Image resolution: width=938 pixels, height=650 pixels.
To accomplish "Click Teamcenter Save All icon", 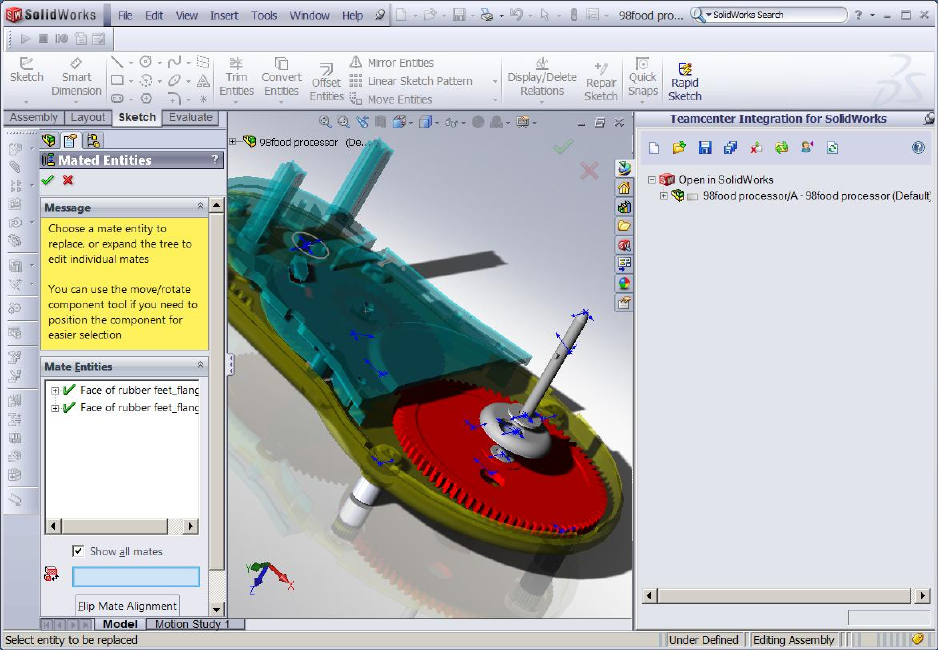I will 730,148.
